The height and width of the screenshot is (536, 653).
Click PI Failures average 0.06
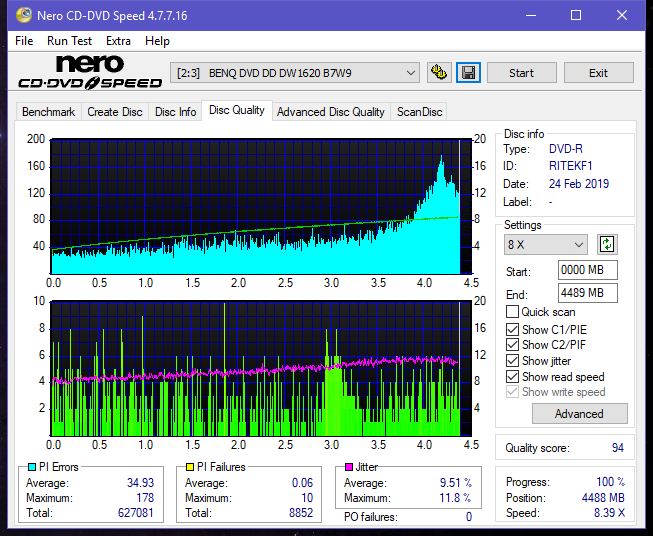(302, 483)
